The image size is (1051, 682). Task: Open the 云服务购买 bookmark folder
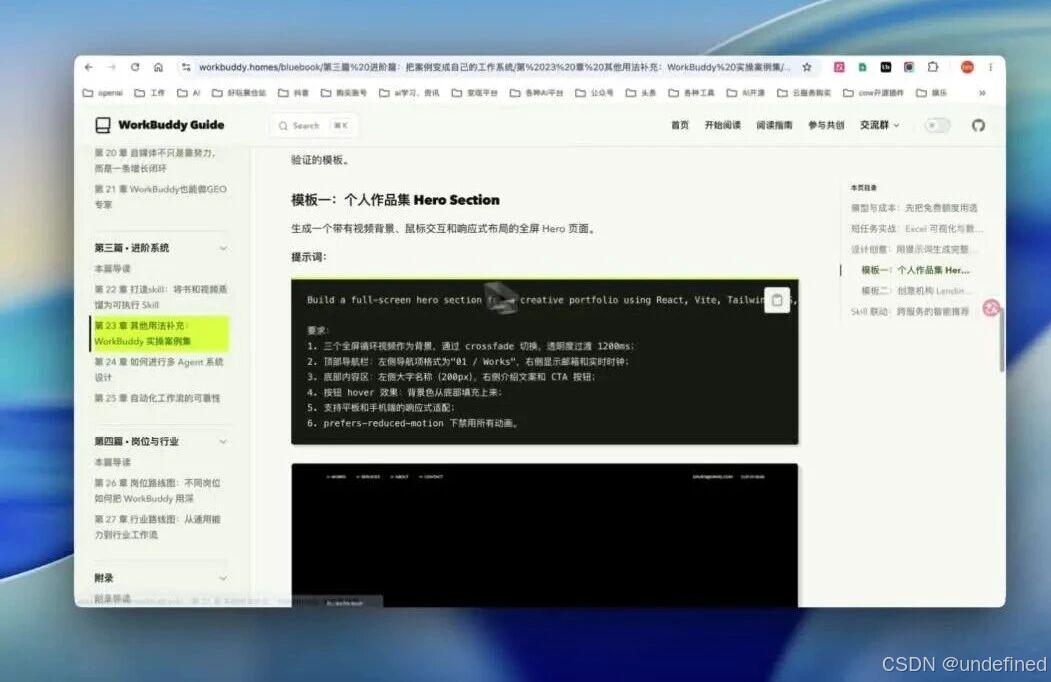pyautogui.click(x=804, y=93)
